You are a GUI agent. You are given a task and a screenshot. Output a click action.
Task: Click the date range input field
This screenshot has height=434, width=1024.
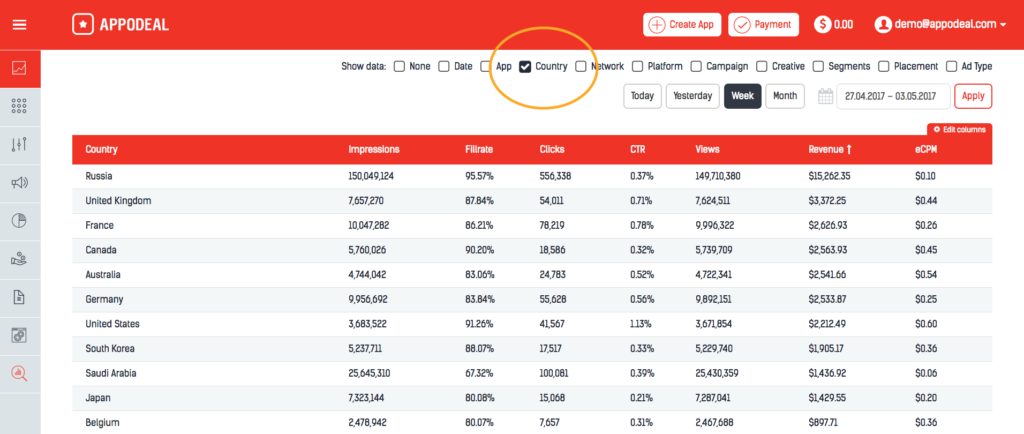coord(893,96)
